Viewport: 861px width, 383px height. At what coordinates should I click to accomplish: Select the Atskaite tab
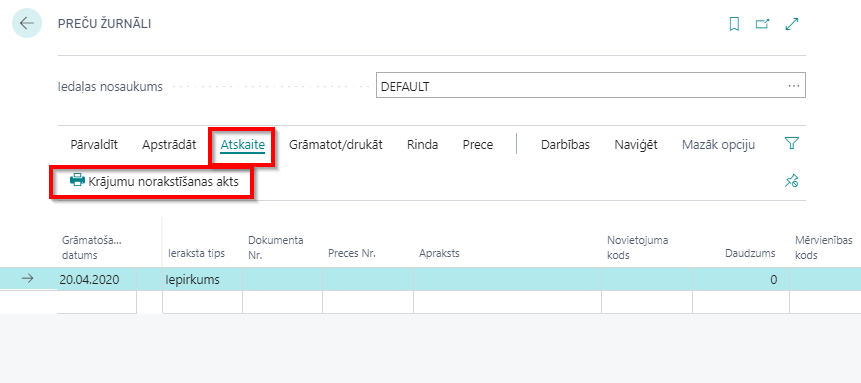(243, 145)
